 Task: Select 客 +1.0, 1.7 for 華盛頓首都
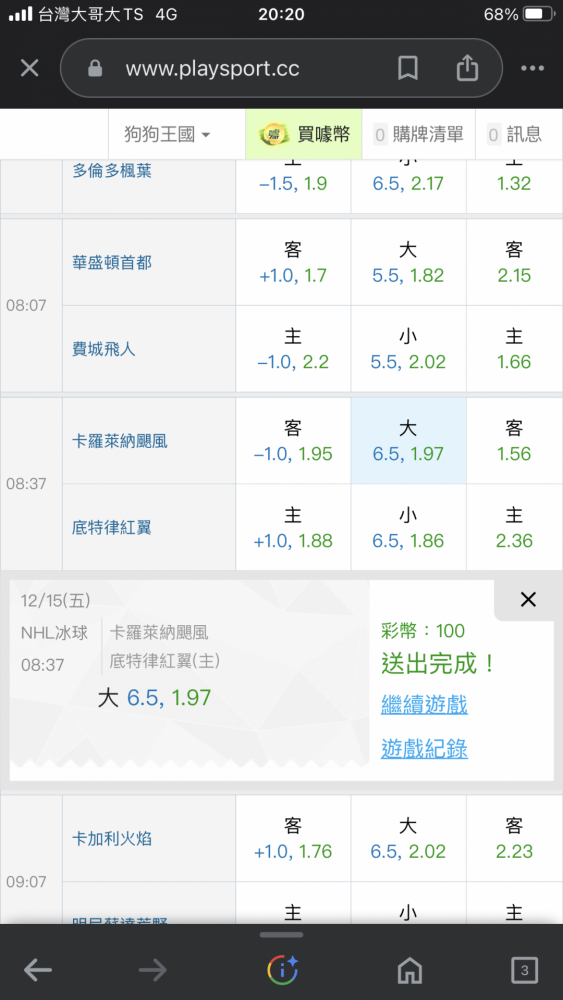point(293,262)
